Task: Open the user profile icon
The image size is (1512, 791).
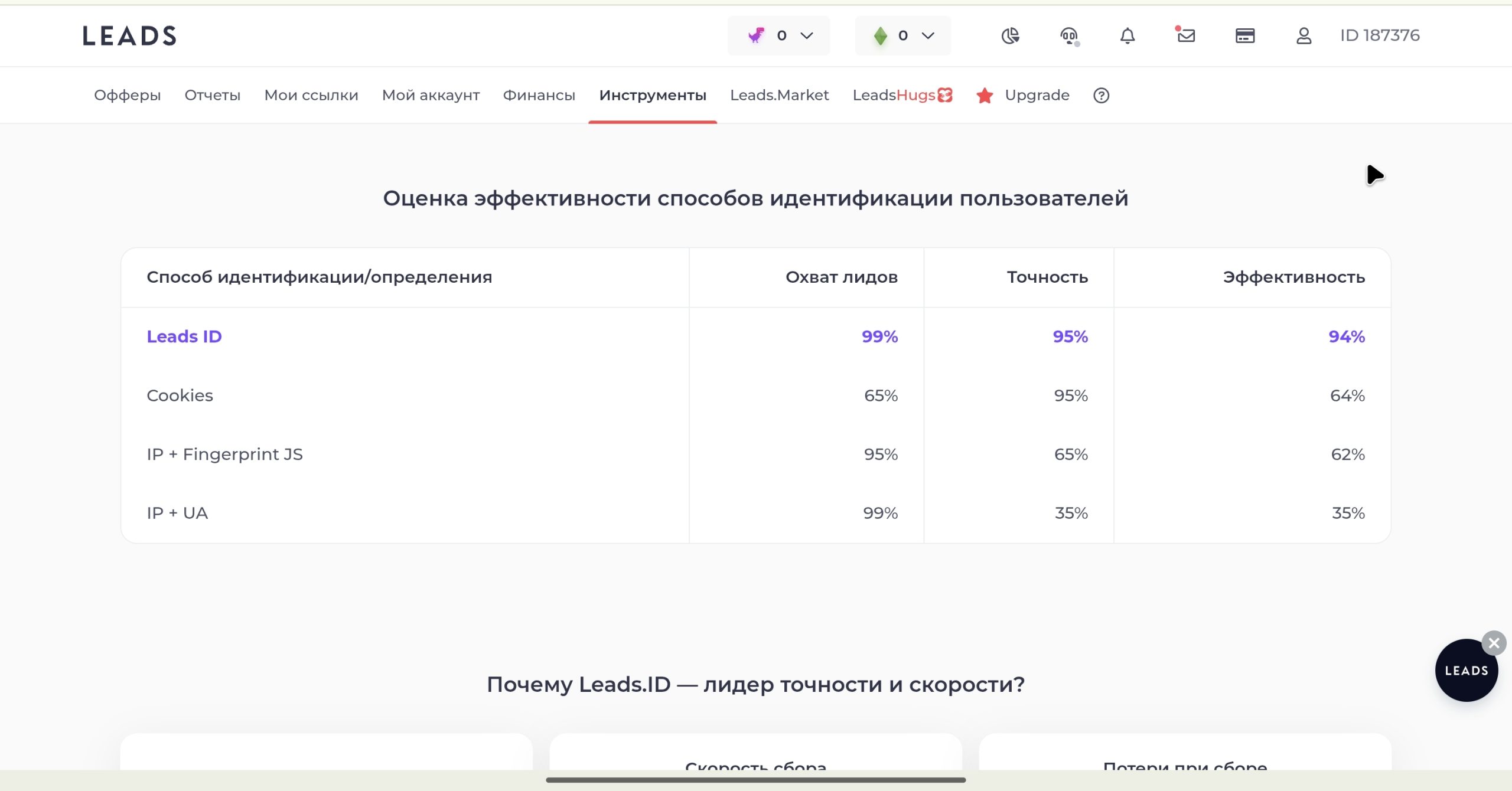Action: coord(1304,36)
